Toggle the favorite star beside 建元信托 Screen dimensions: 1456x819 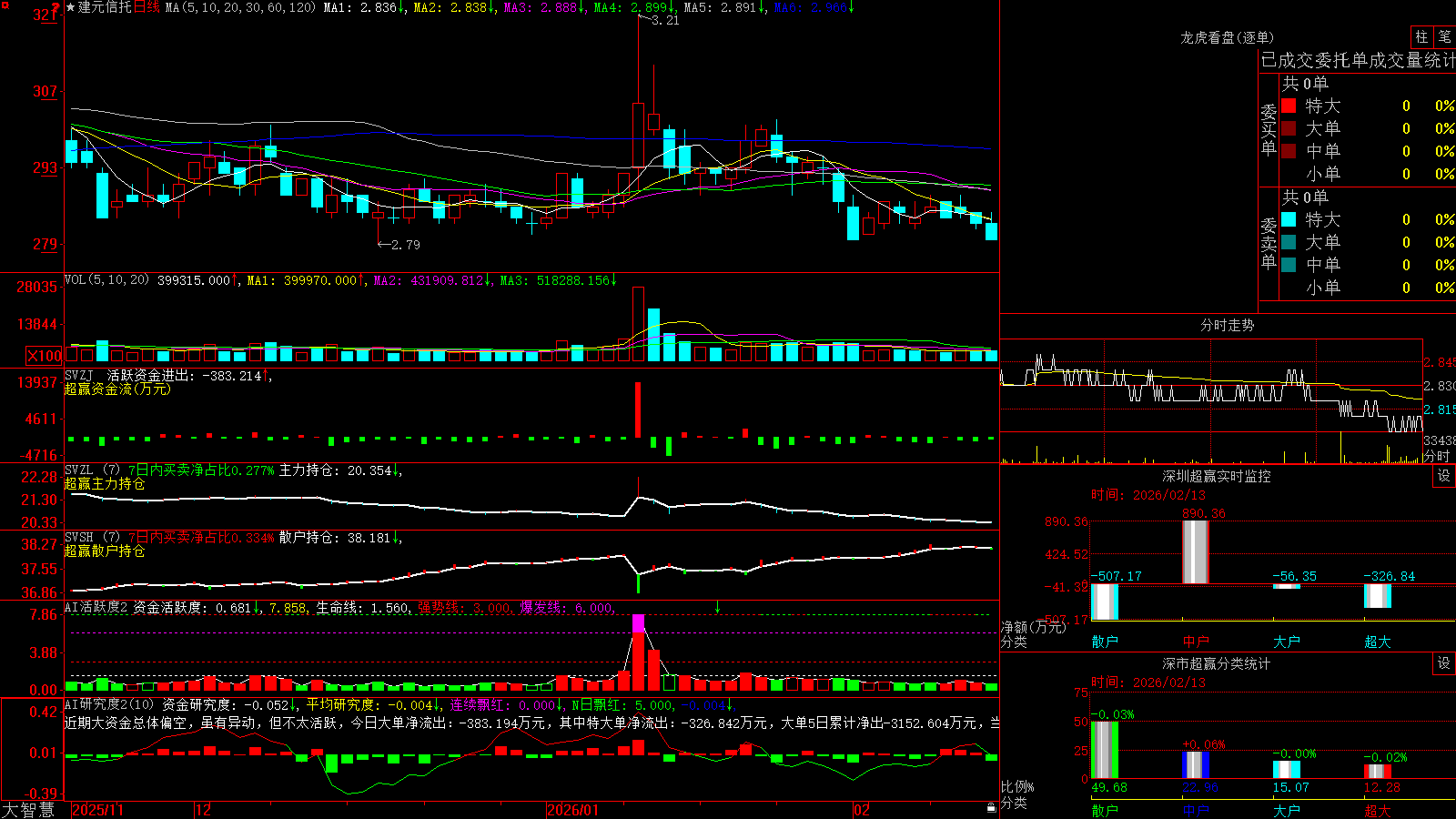tap(71, 7)
